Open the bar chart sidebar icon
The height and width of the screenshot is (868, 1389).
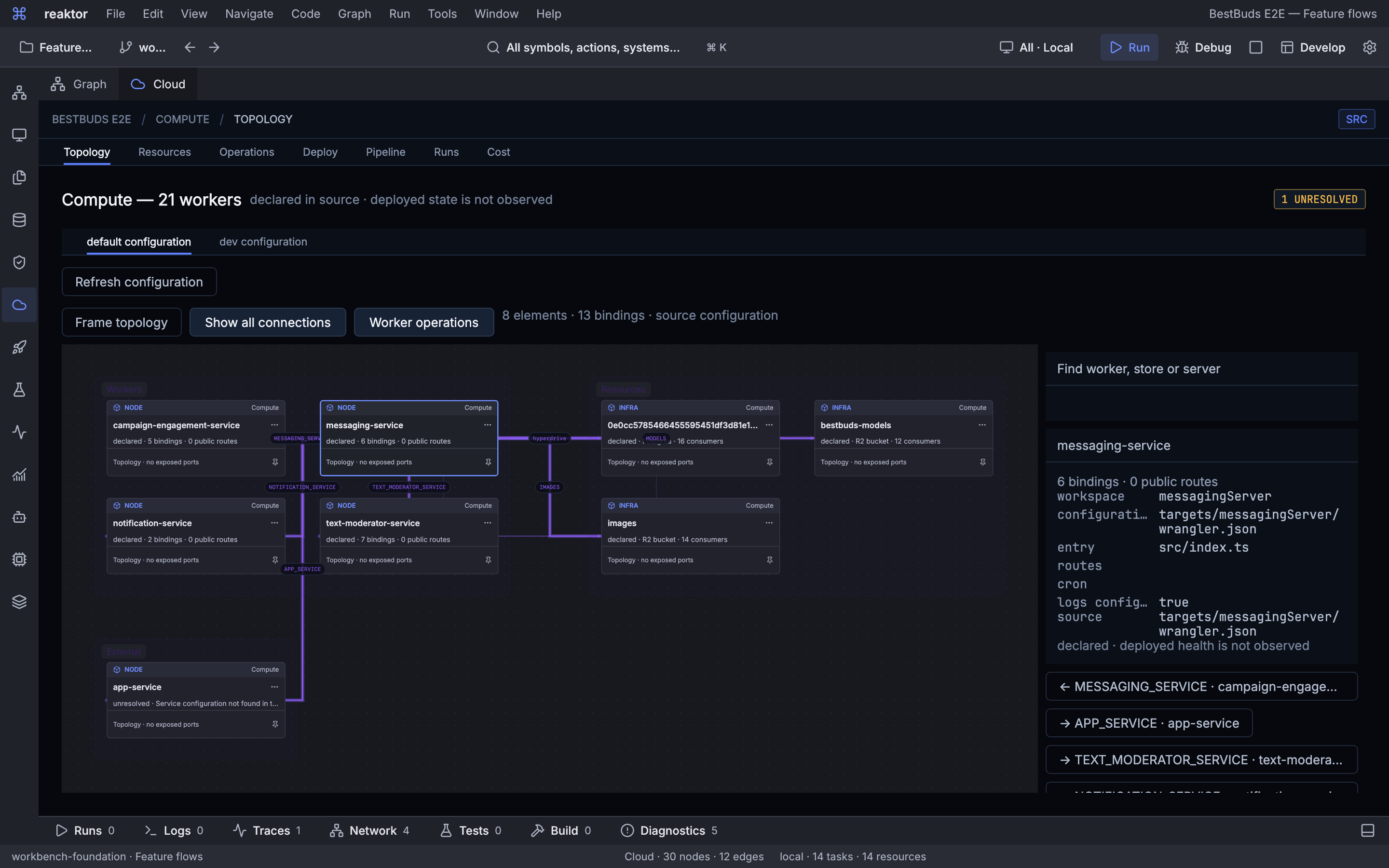tap(19, 475)
